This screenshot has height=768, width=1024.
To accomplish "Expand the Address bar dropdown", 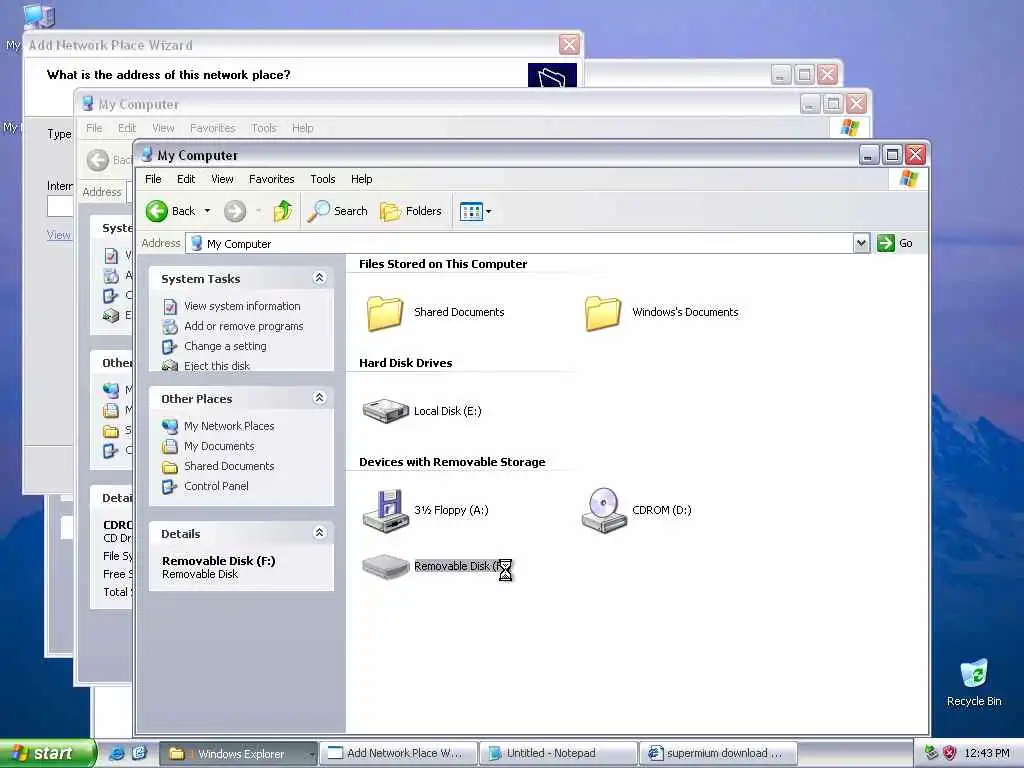I will [861, 243].
